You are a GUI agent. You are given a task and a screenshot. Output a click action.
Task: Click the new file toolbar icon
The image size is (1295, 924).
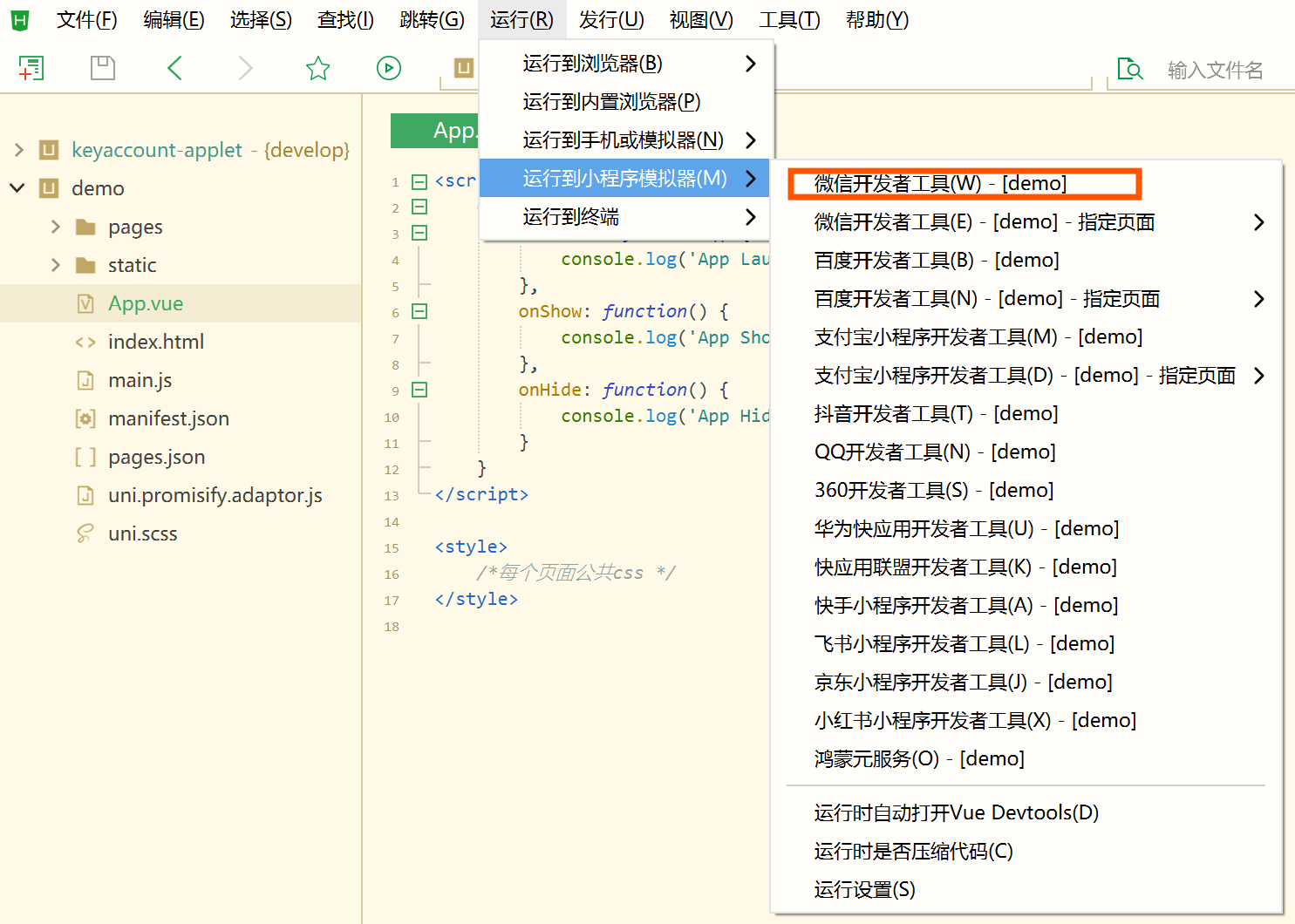pyautogui.click(x=31, y=68)
